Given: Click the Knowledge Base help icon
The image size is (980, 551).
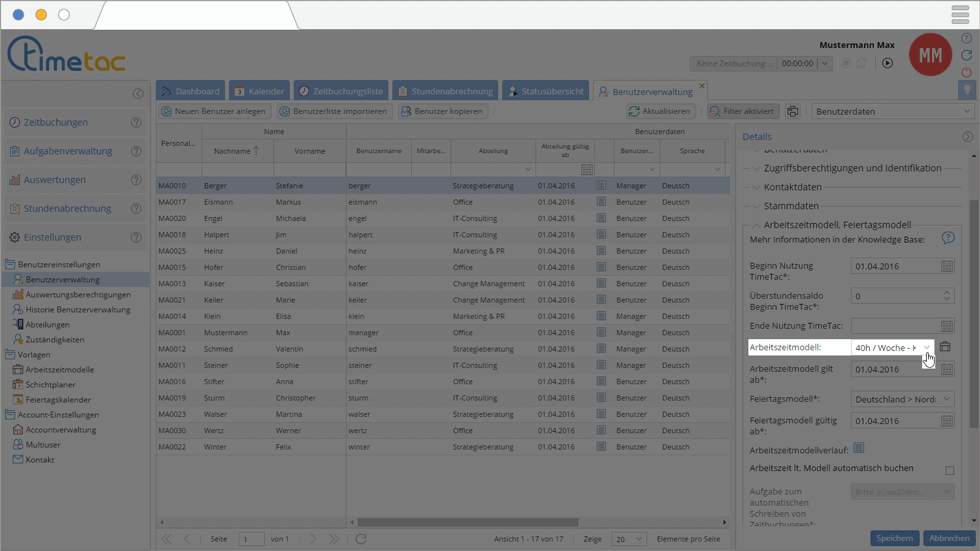Looking at the screenshot, I should click(947, 239).
